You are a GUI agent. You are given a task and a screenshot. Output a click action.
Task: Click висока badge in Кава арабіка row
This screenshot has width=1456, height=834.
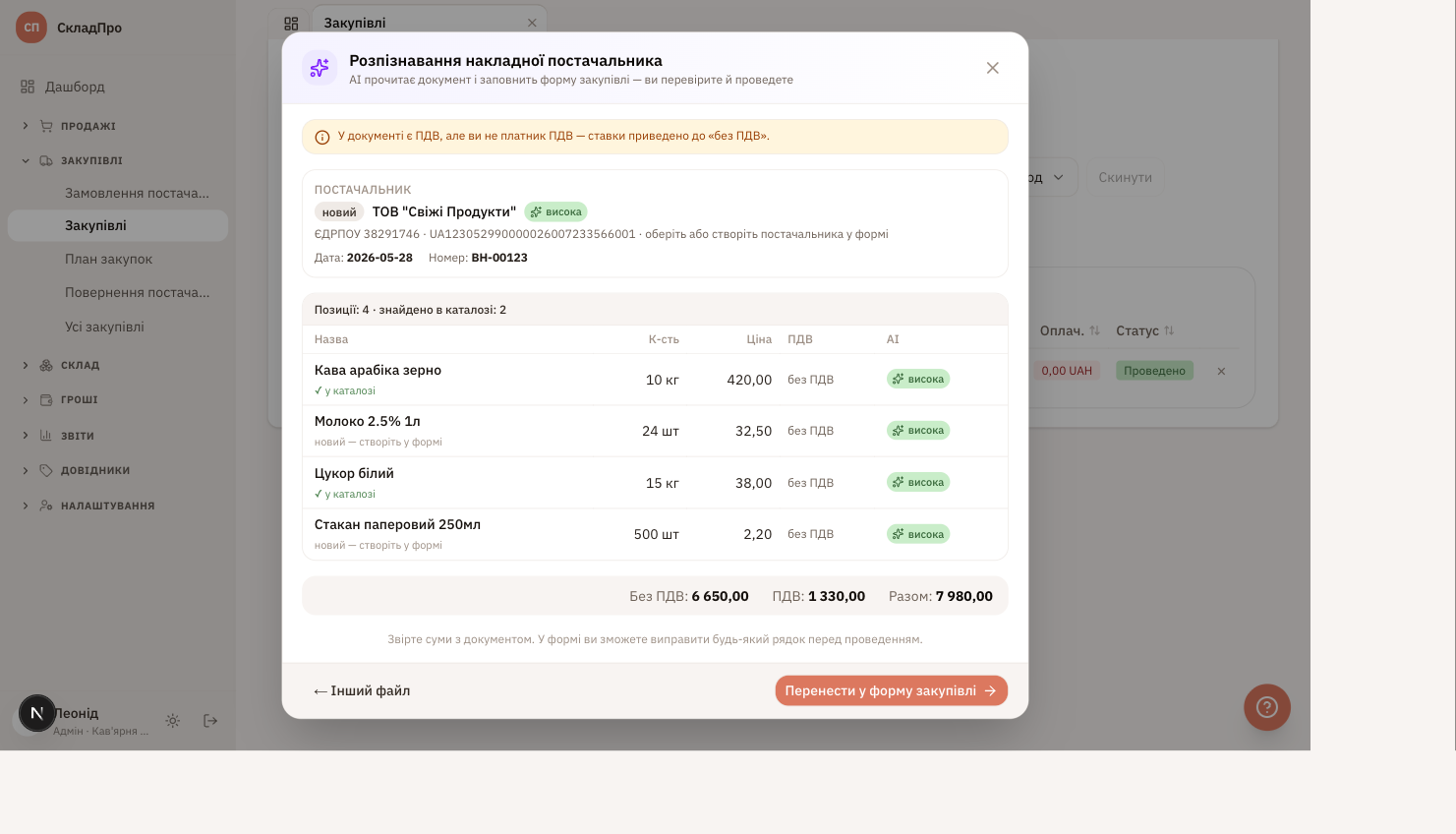[918, 379]
